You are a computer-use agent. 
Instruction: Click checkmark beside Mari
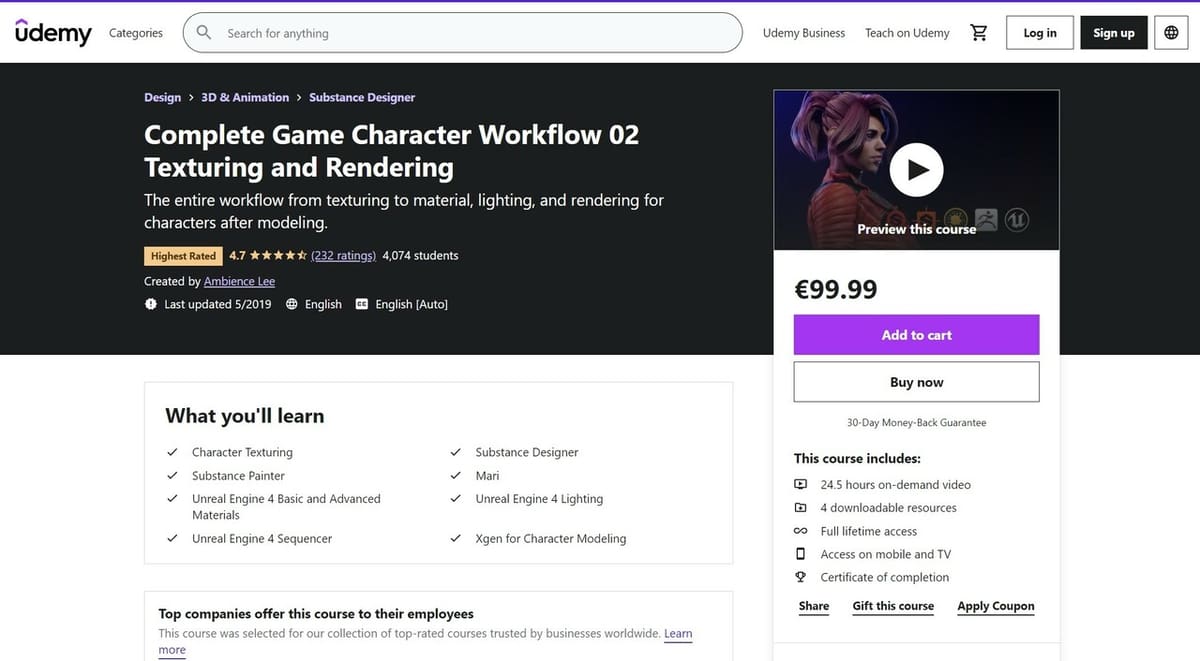coord(455,475)
